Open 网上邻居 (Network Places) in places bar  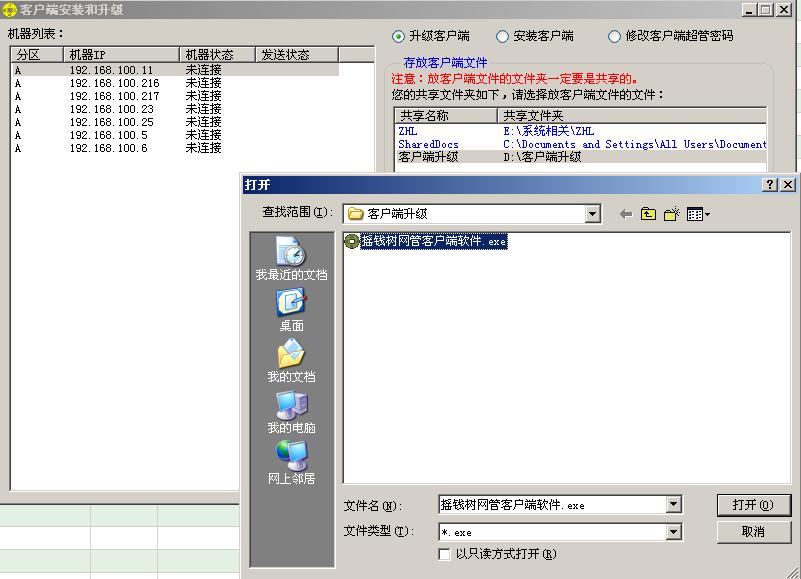tap(291, 463)
